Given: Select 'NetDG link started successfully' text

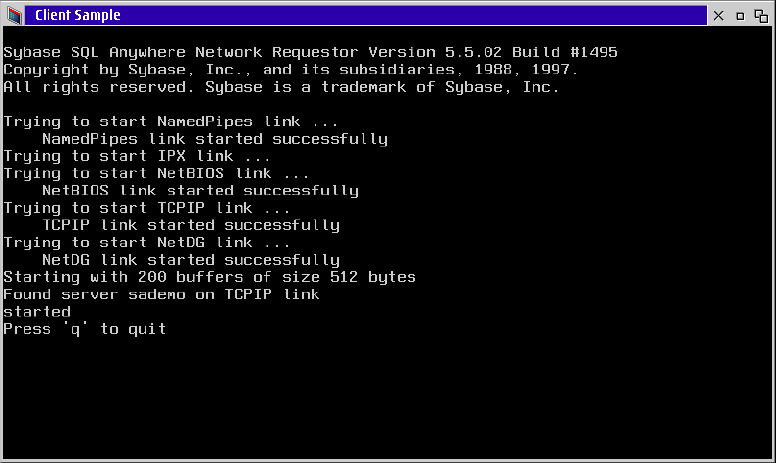Looking at the screenshot, I should [x=191, y=260].
